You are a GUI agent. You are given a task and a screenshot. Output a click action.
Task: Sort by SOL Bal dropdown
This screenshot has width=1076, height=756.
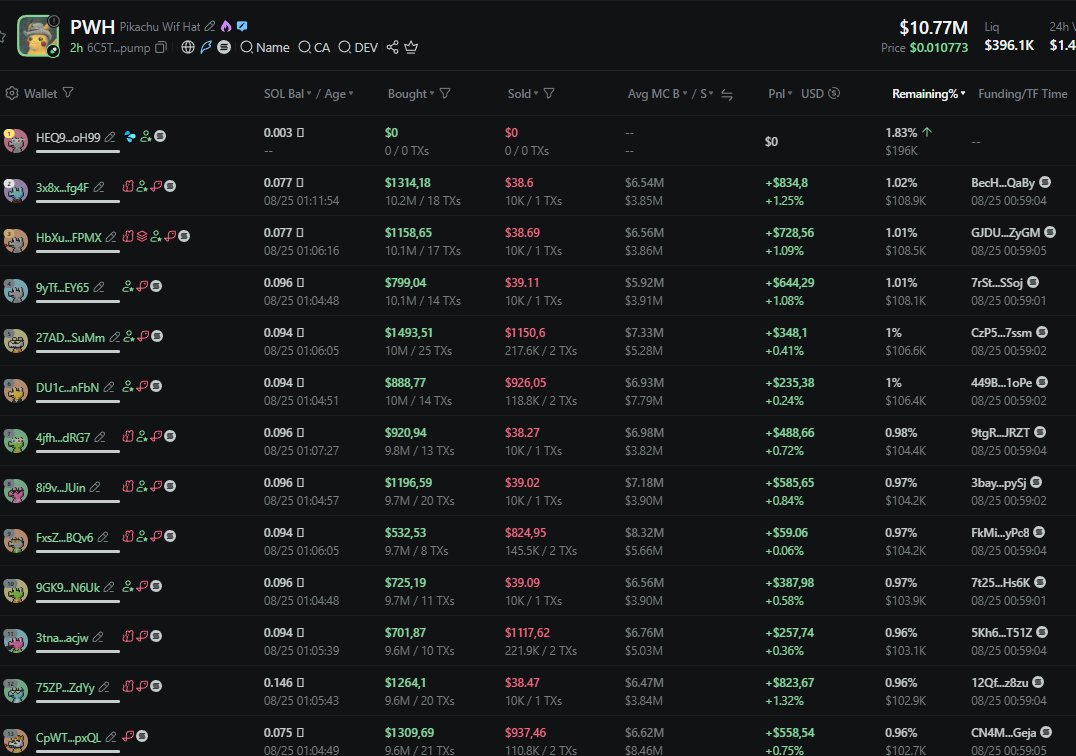[x=288, y=93]
